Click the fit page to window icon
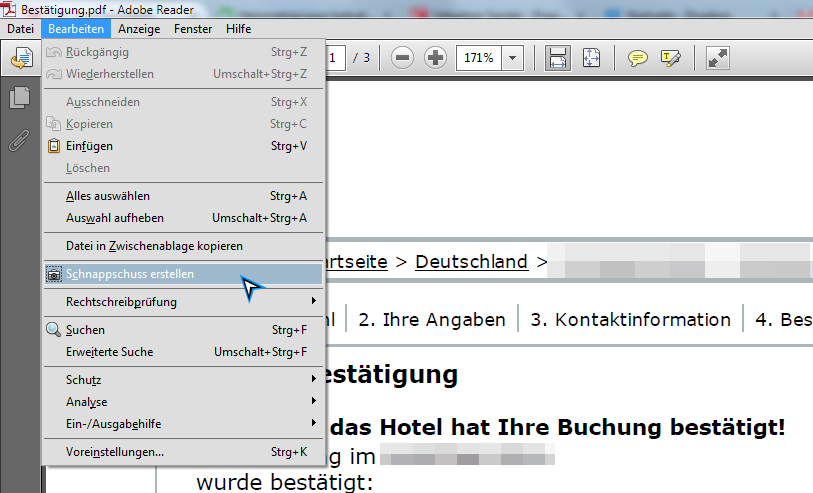 592,58
